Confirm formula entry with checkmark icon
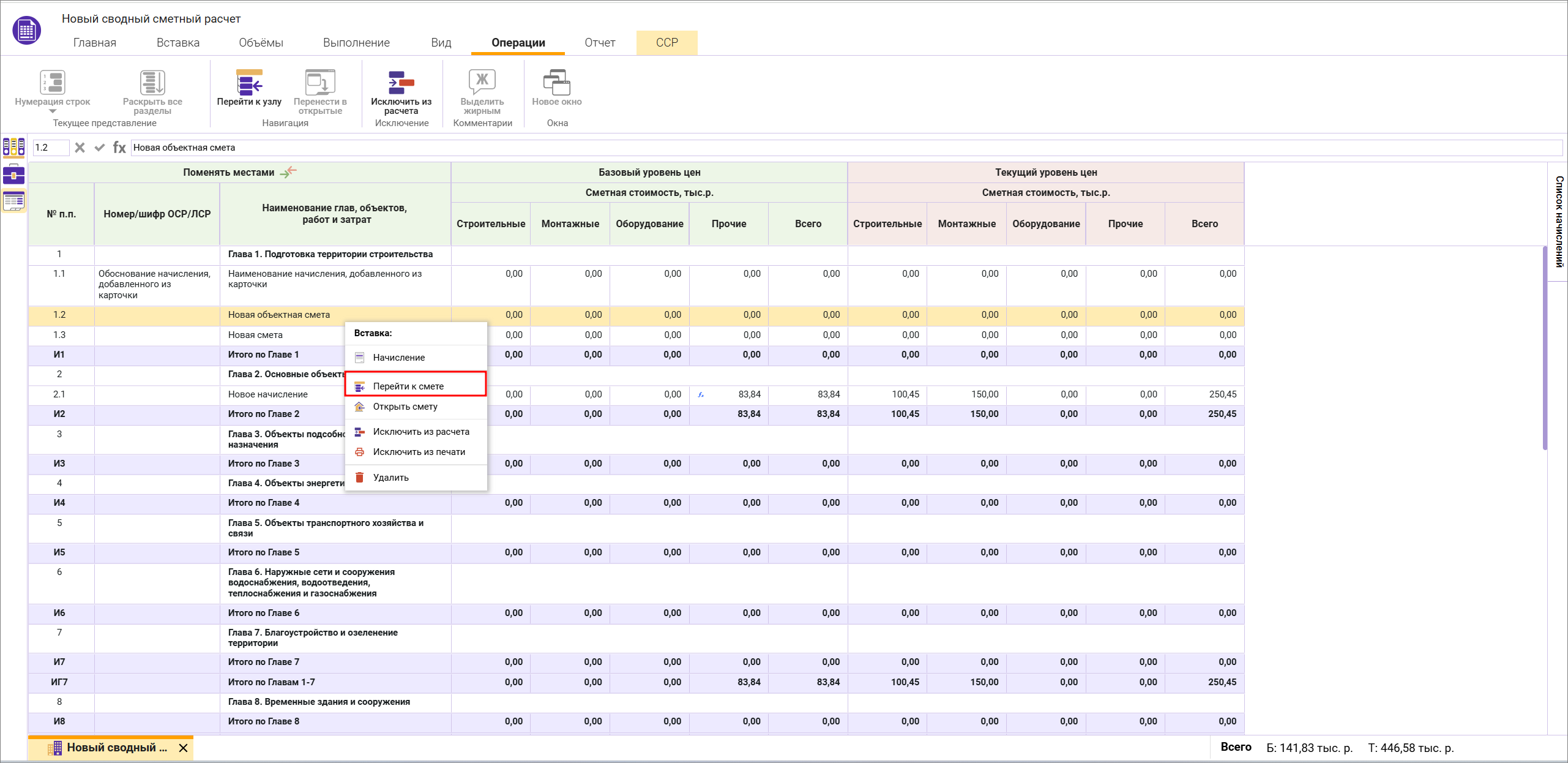This screenshot has height=763, width=1568. click(100, 148)
